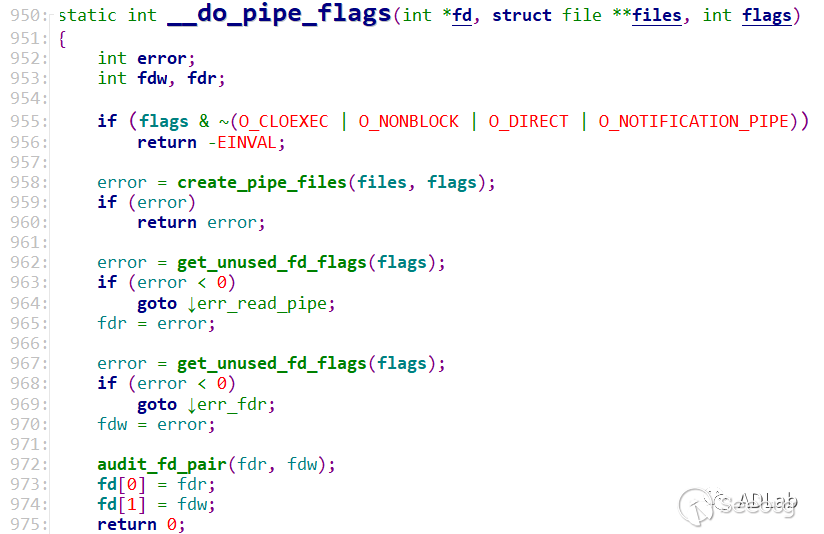This screenshot has height=534, width=824.
Task: Click the __do_pipe_flags function name
Action: pos(279,14)
